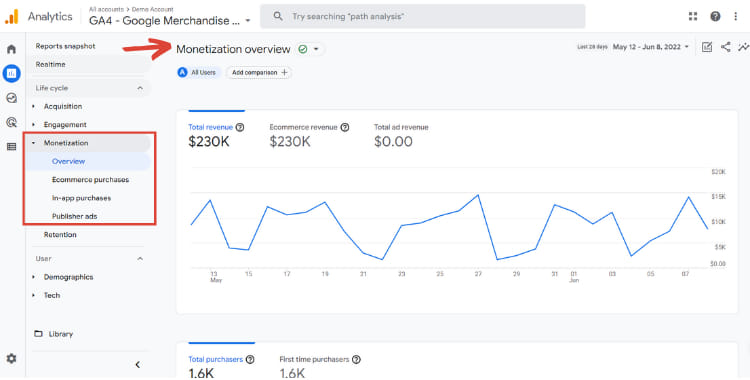
Task: Open Reports snapshot
Action: click(x=66, y=46)
